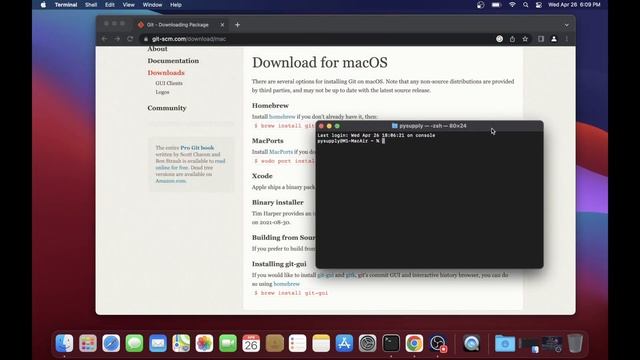Reload the git-scm.com page
The width and height of the screenshot is (640, 360).
point(130,39)
